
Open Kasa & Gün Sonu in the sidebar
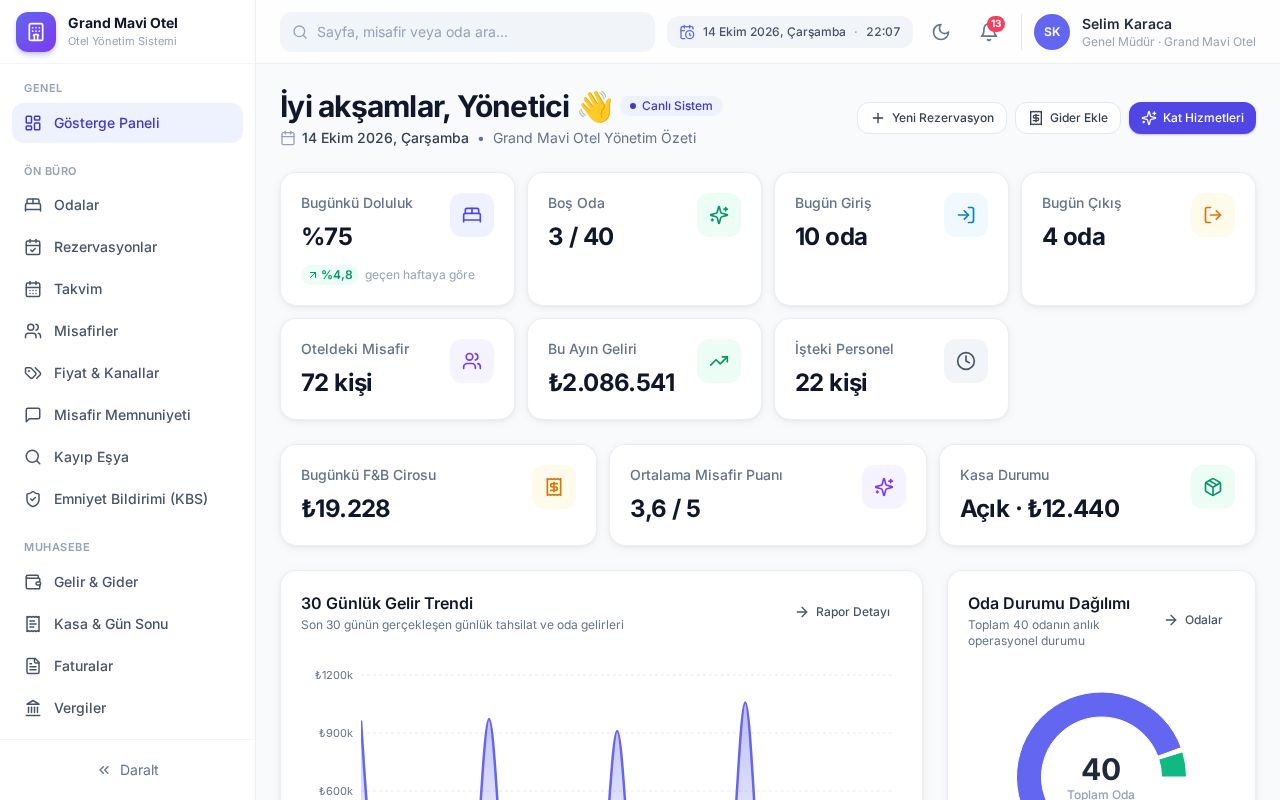[x=127, y=624]
